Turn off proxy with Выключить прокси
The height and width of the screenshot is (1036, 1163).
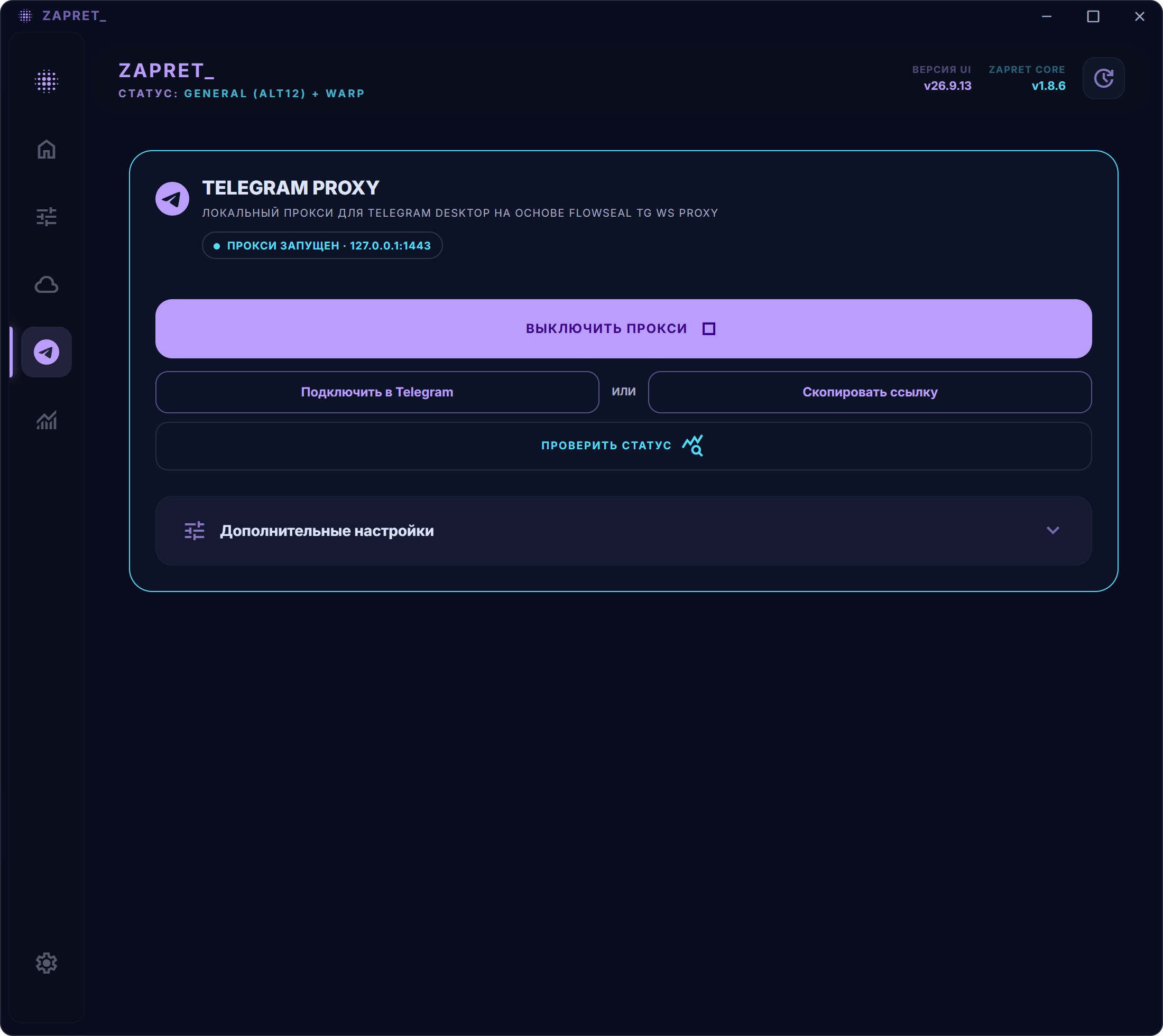click(x=623, y=329)
